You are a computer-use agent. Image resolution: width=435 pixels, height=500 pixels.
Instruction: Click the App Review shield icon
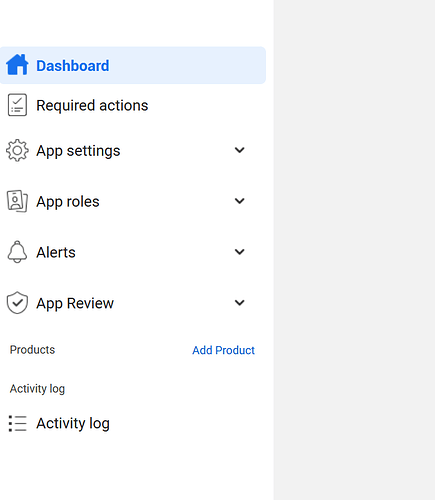tap(17, 303)
